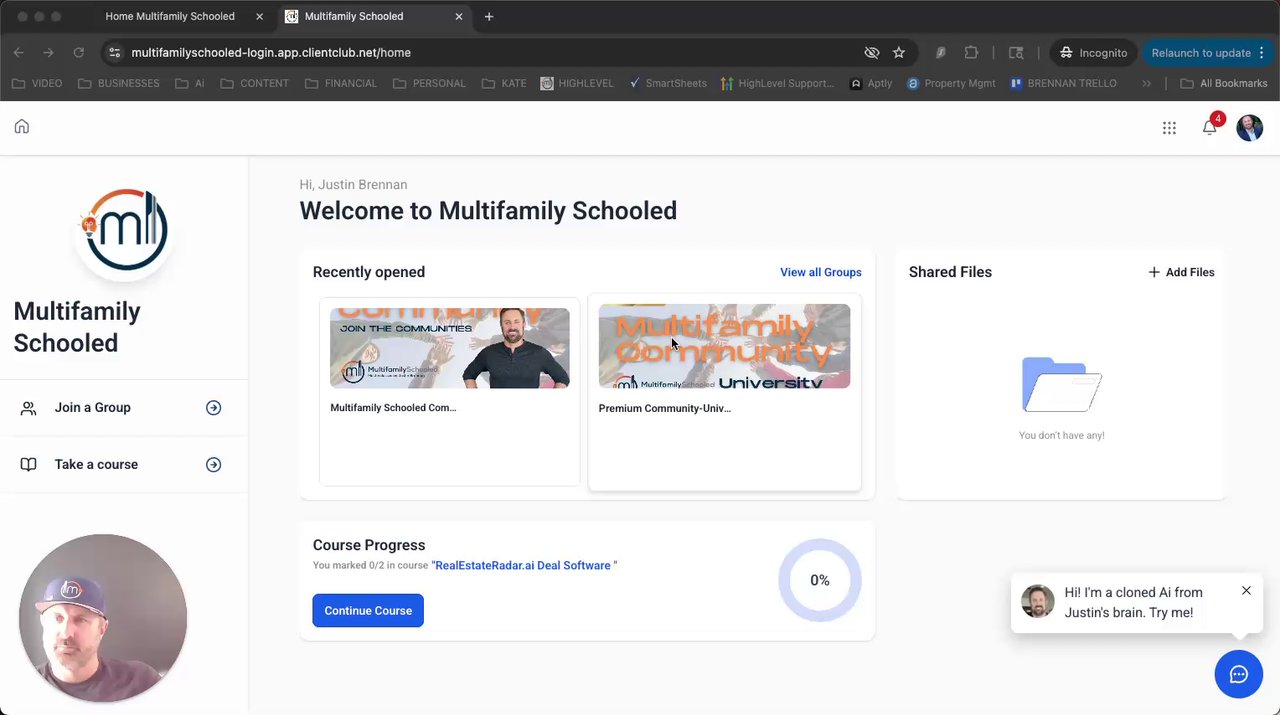Open the All Bookmarks folder
Image resolution: width=1280 pixels, height=715 pixels.
[x=1223, y=83]
